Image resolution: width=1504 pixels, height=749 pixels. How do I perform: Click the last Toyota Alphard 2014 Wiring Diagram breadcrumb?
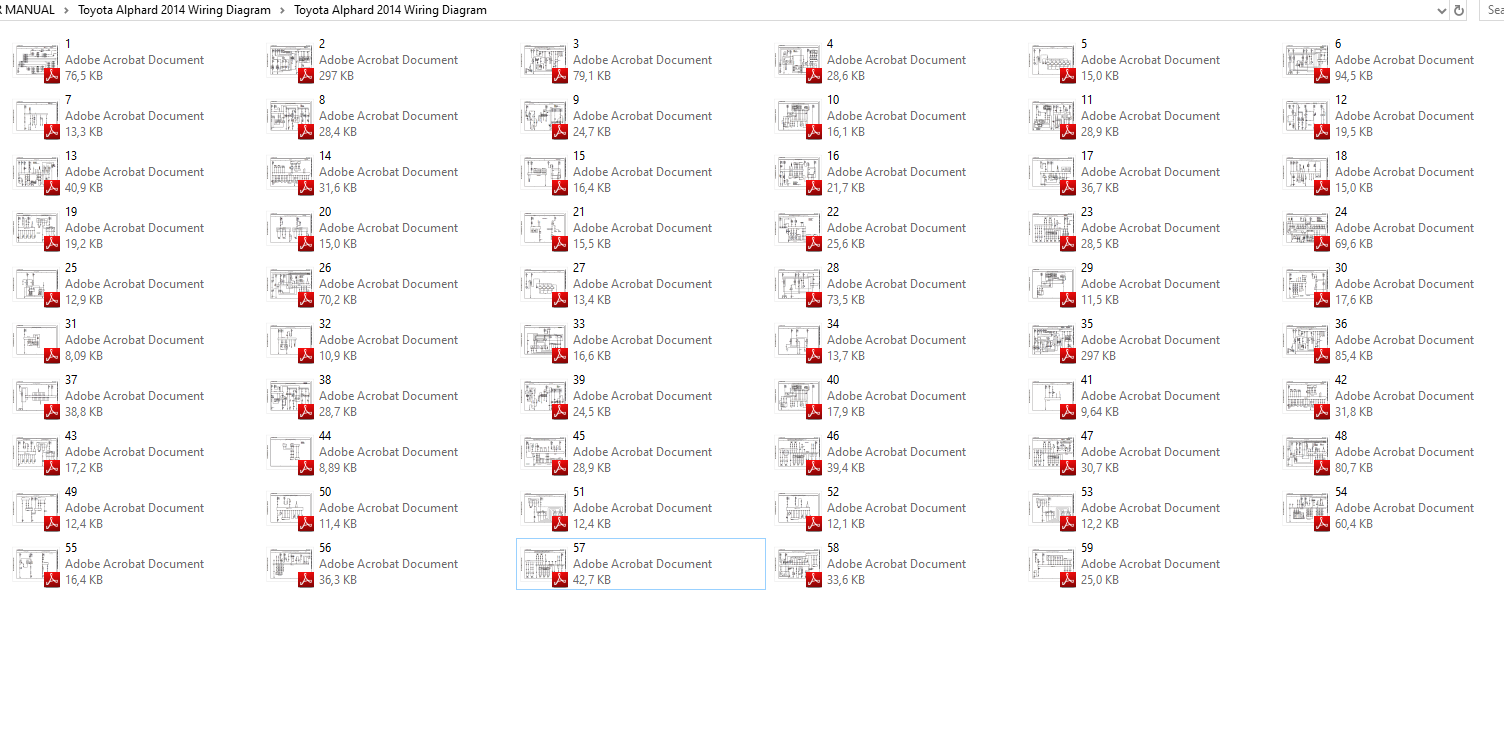coord(390,10)
